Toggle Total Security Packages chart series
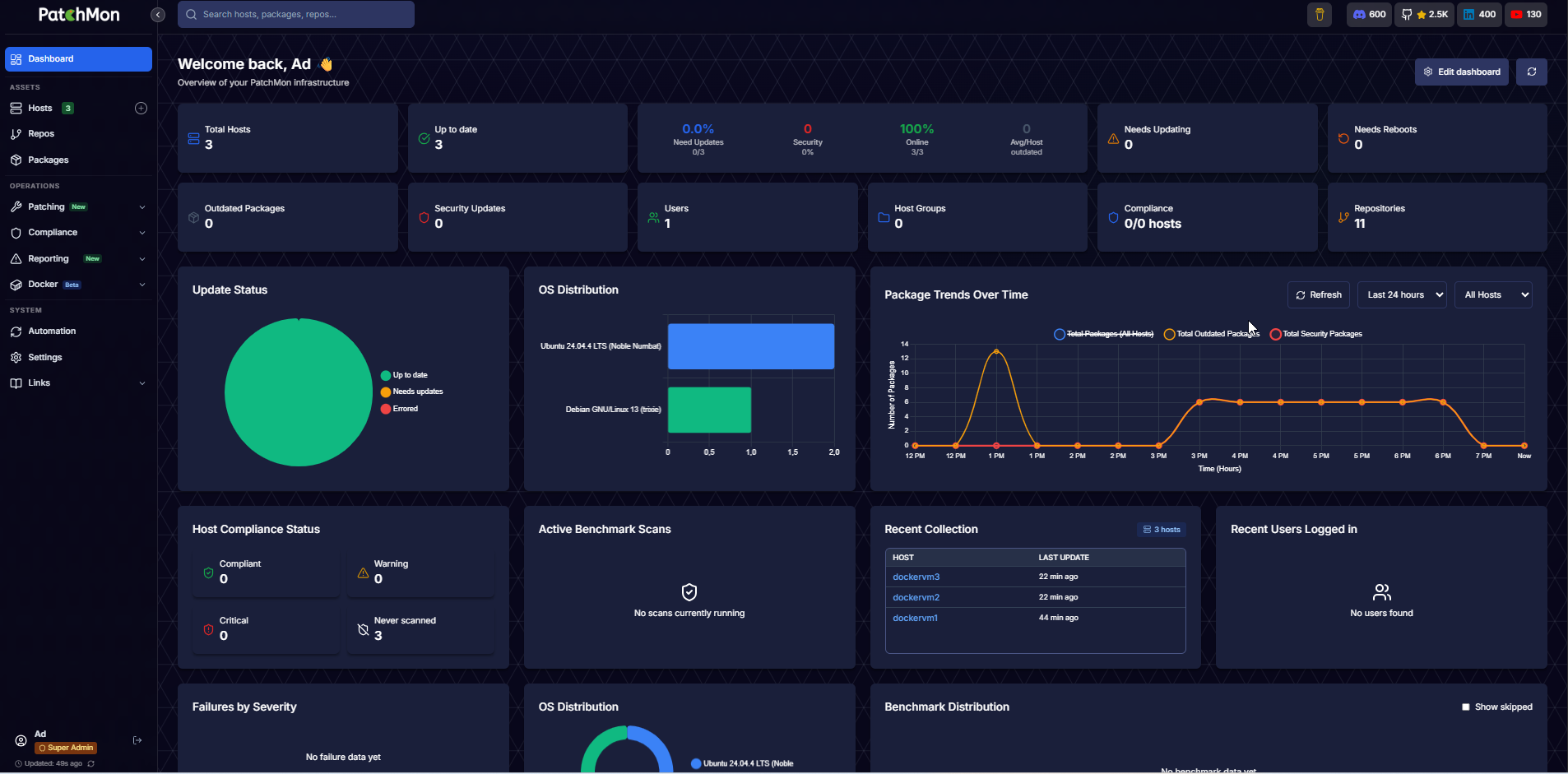1568x774 pixels. coord(1316,334)
